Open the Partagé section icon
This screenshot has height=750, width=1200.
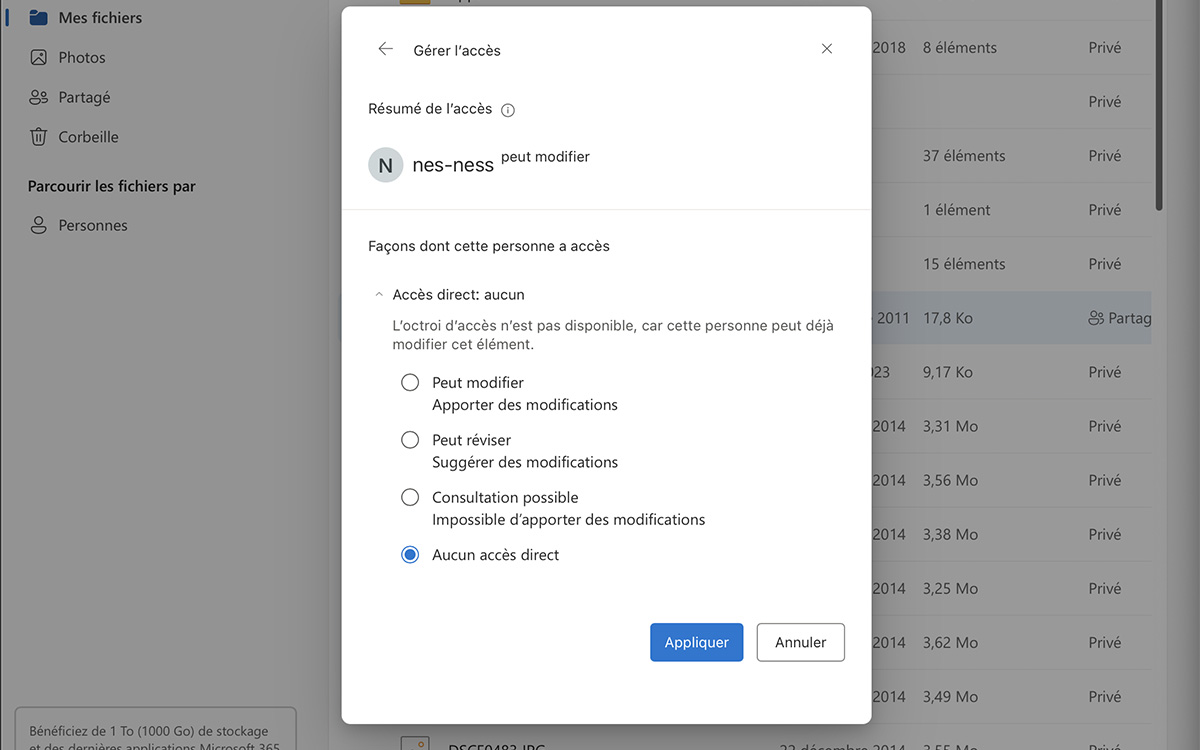(x=38, y=97)
